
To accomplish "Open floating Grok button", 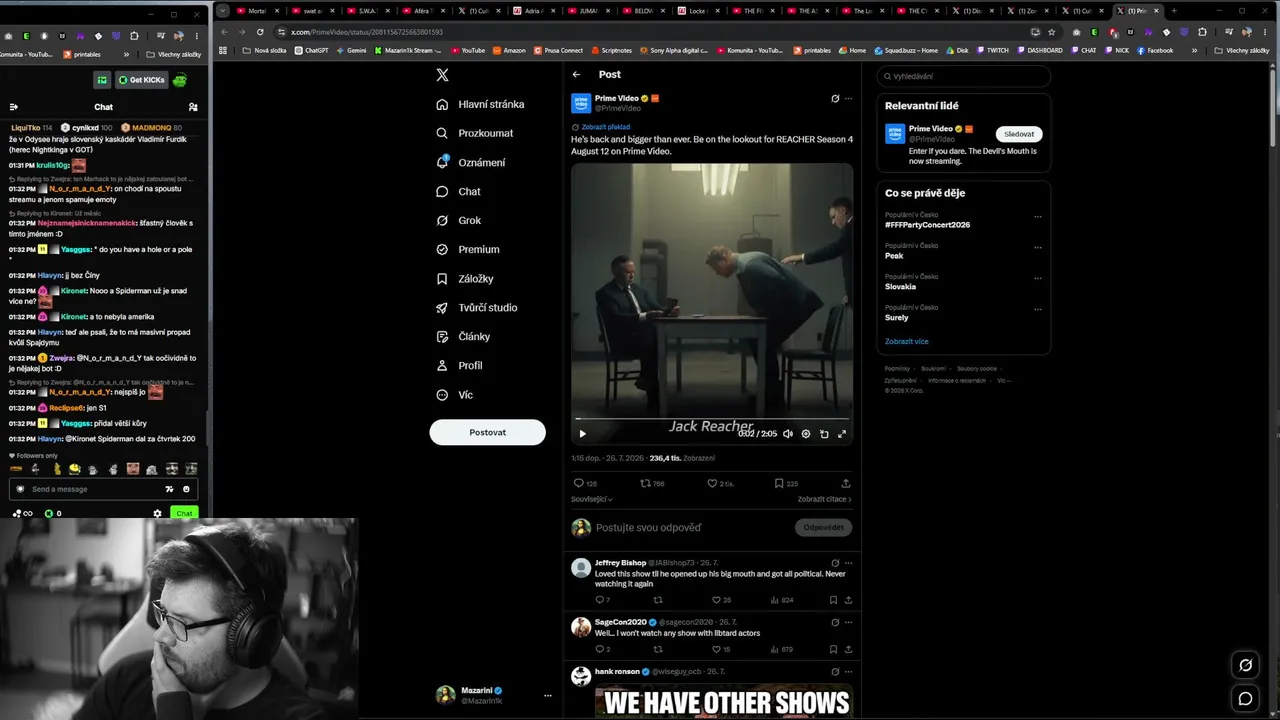I will [x=1245, y=665].
